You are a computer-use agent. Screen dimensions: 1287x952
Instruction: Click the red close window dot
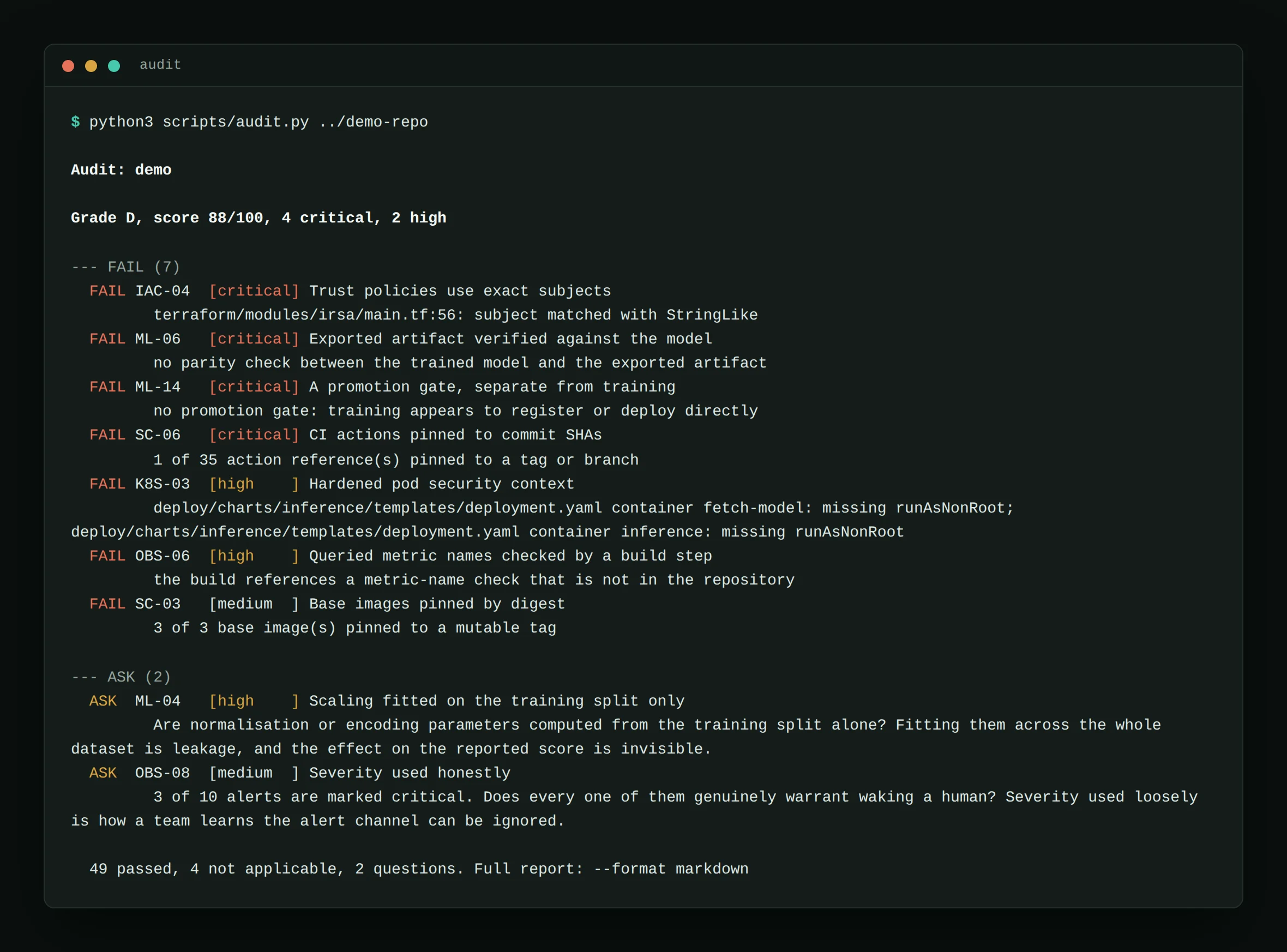tap(68, 65)
